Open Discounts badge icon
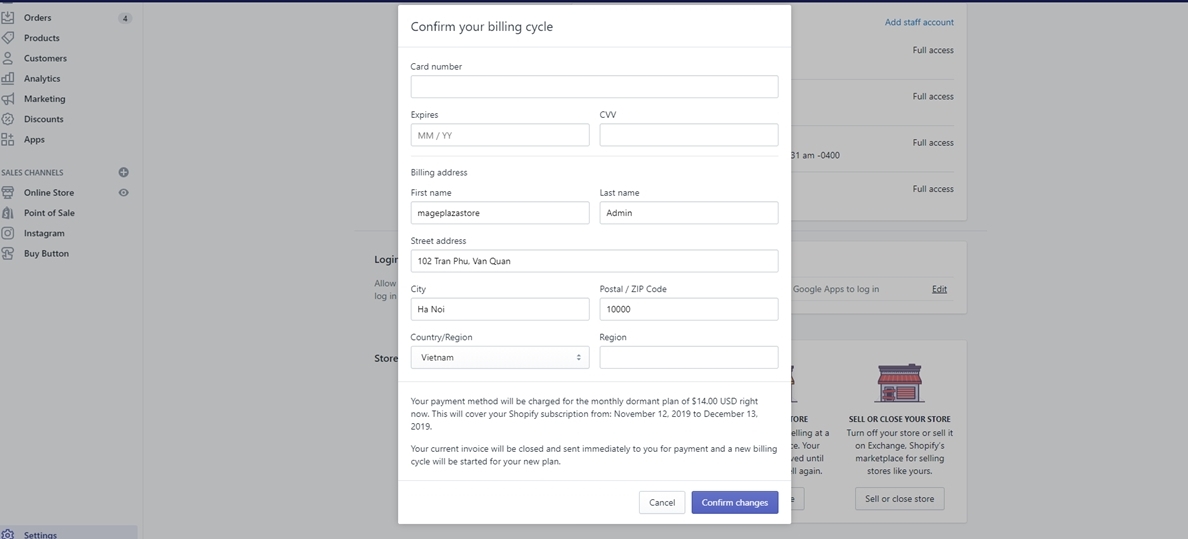 tap(8, 119)
